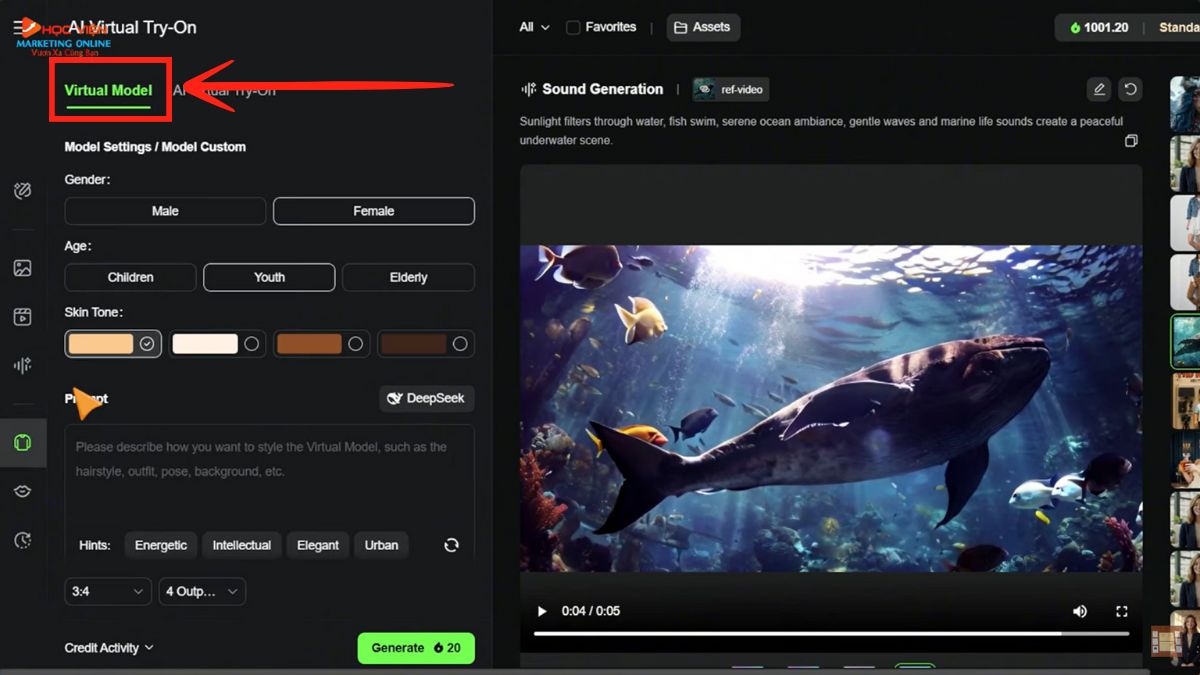Screen dimensions: 1200x675
Task: Open the Assets tab
Action: [x=700, y=27]
